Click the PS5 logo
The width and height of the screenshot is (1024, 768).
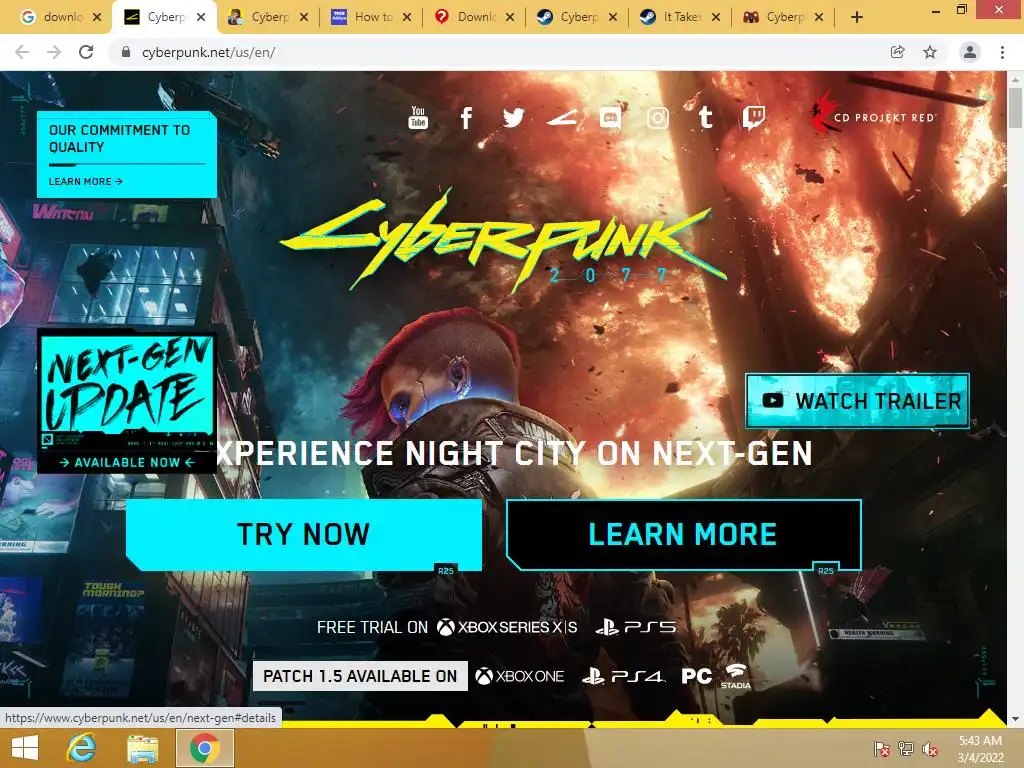(635, 628)
